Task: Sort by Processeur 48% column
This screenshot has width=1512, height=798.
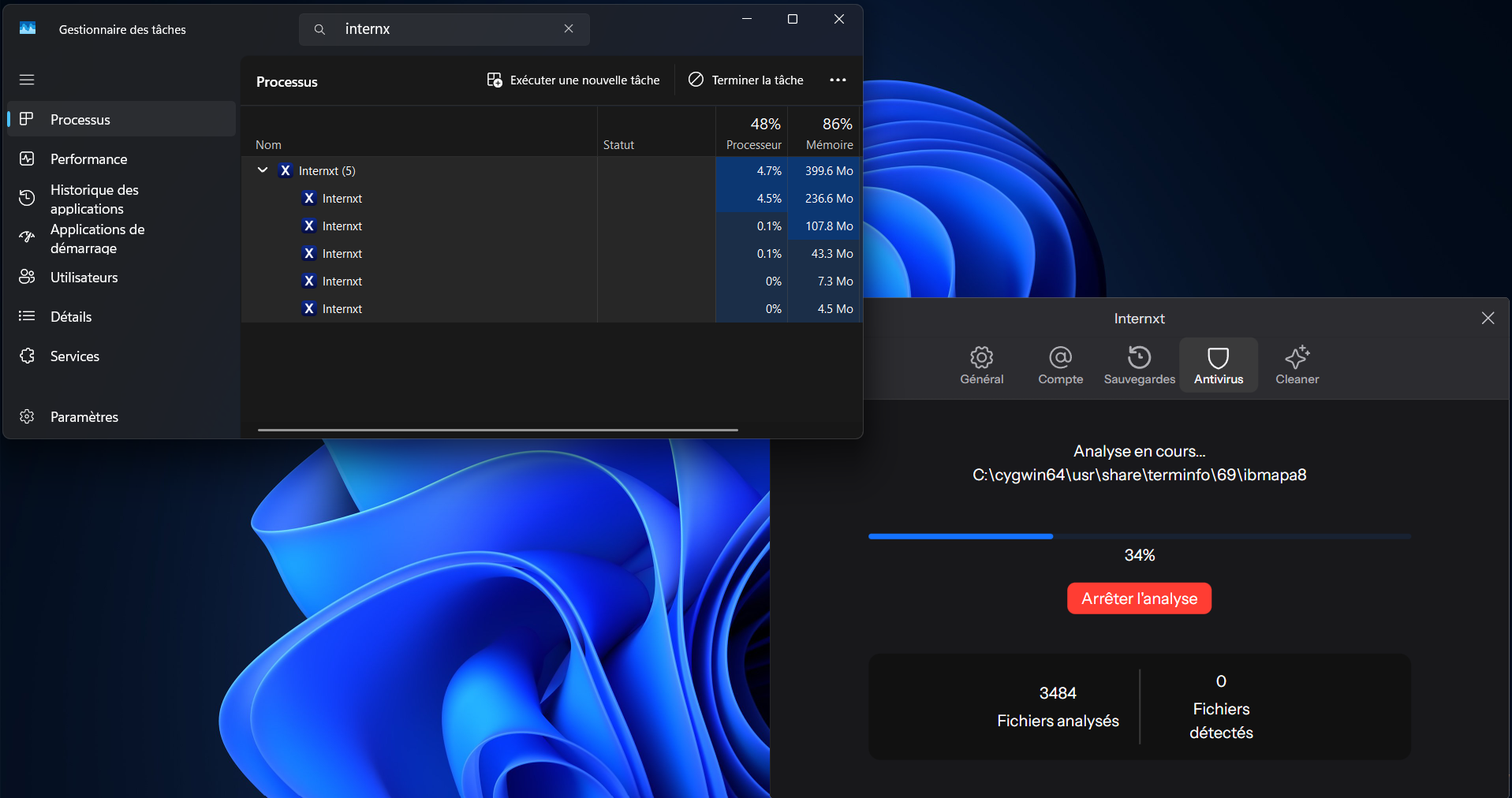Action: pos(752,132)
